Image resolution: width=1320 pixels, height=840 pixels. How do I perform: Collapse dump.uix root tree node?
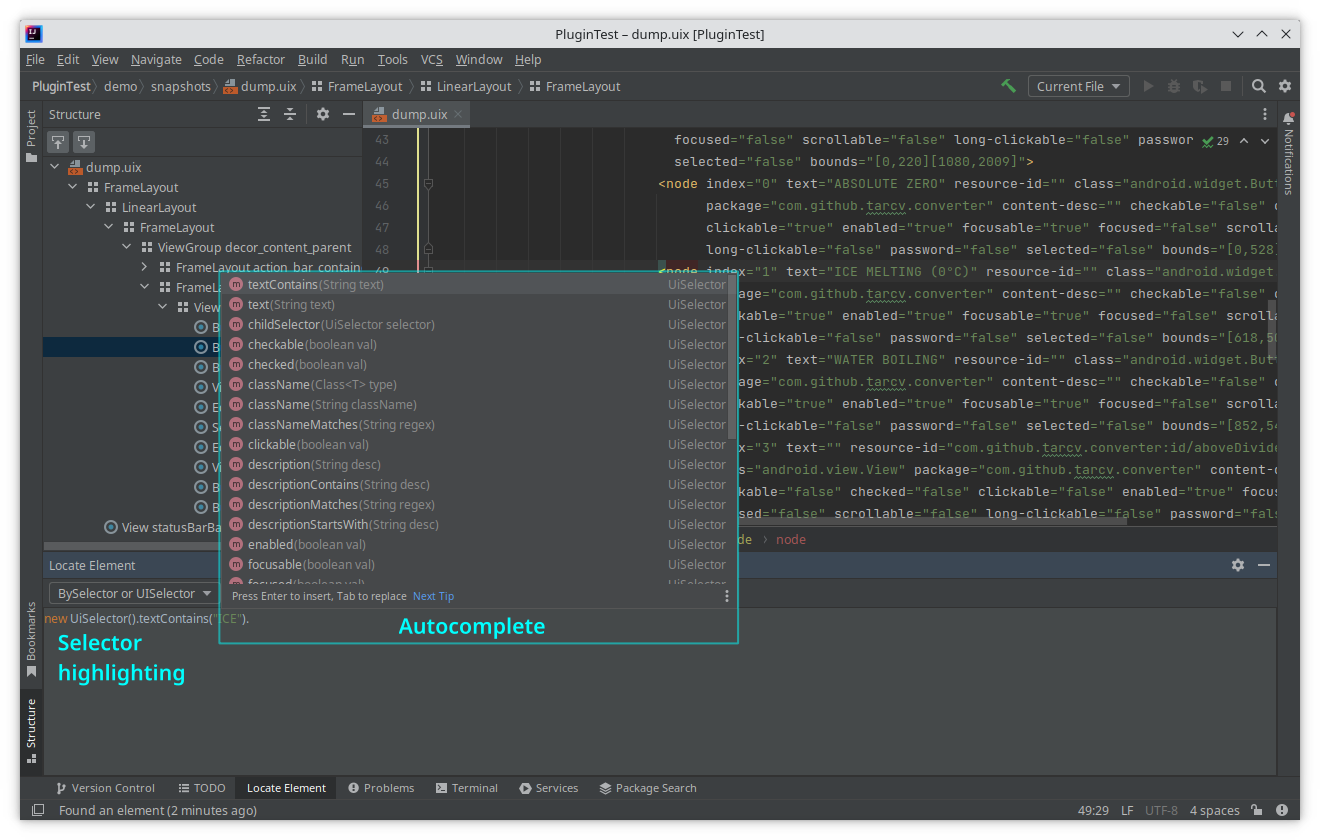coord(55,167)
